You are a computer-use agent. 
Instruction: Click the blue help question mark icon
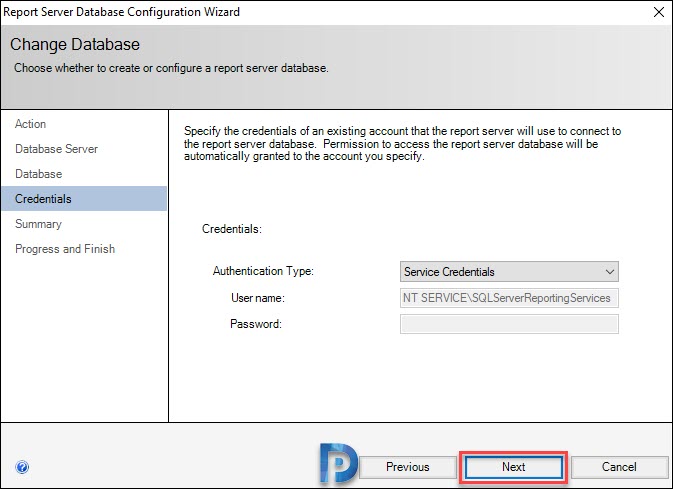pos(22,467)
